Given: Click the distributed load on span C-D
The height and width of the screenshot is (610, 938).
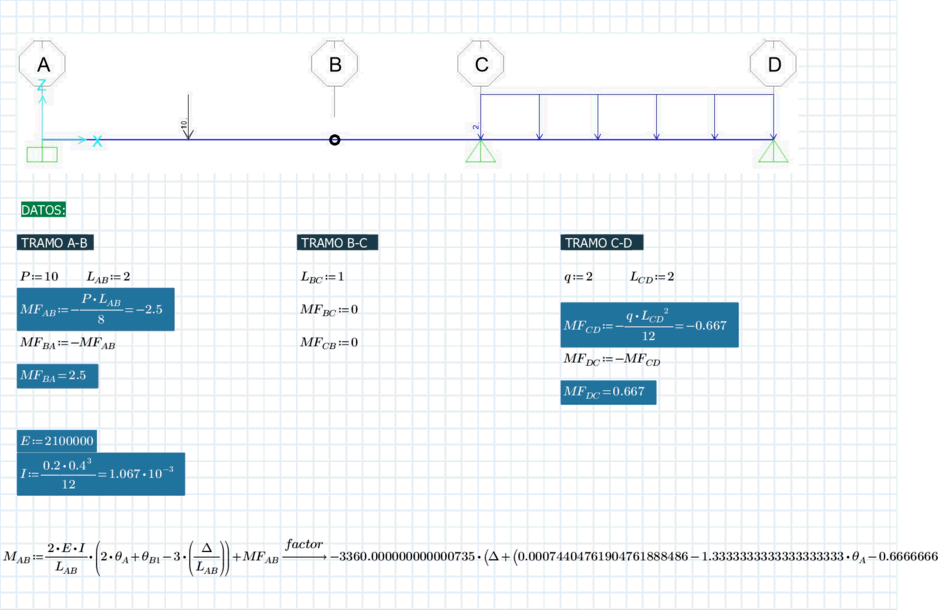Looking at the screenshot, I should click(627, 117).
